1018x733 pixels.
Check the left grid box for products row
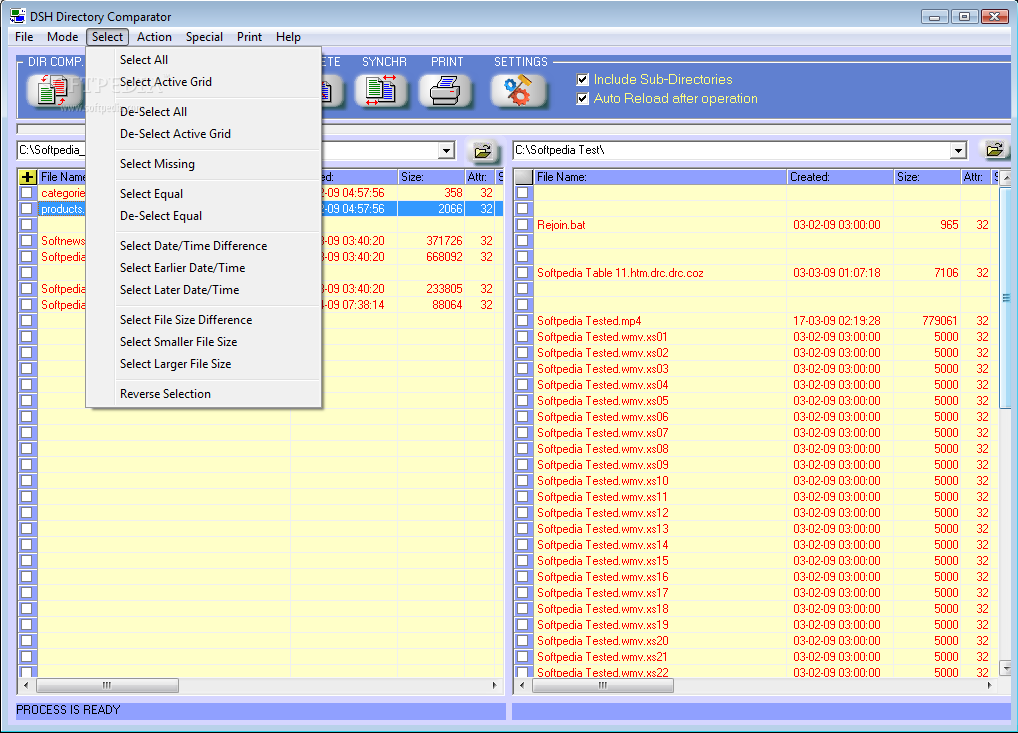(27, 209)
